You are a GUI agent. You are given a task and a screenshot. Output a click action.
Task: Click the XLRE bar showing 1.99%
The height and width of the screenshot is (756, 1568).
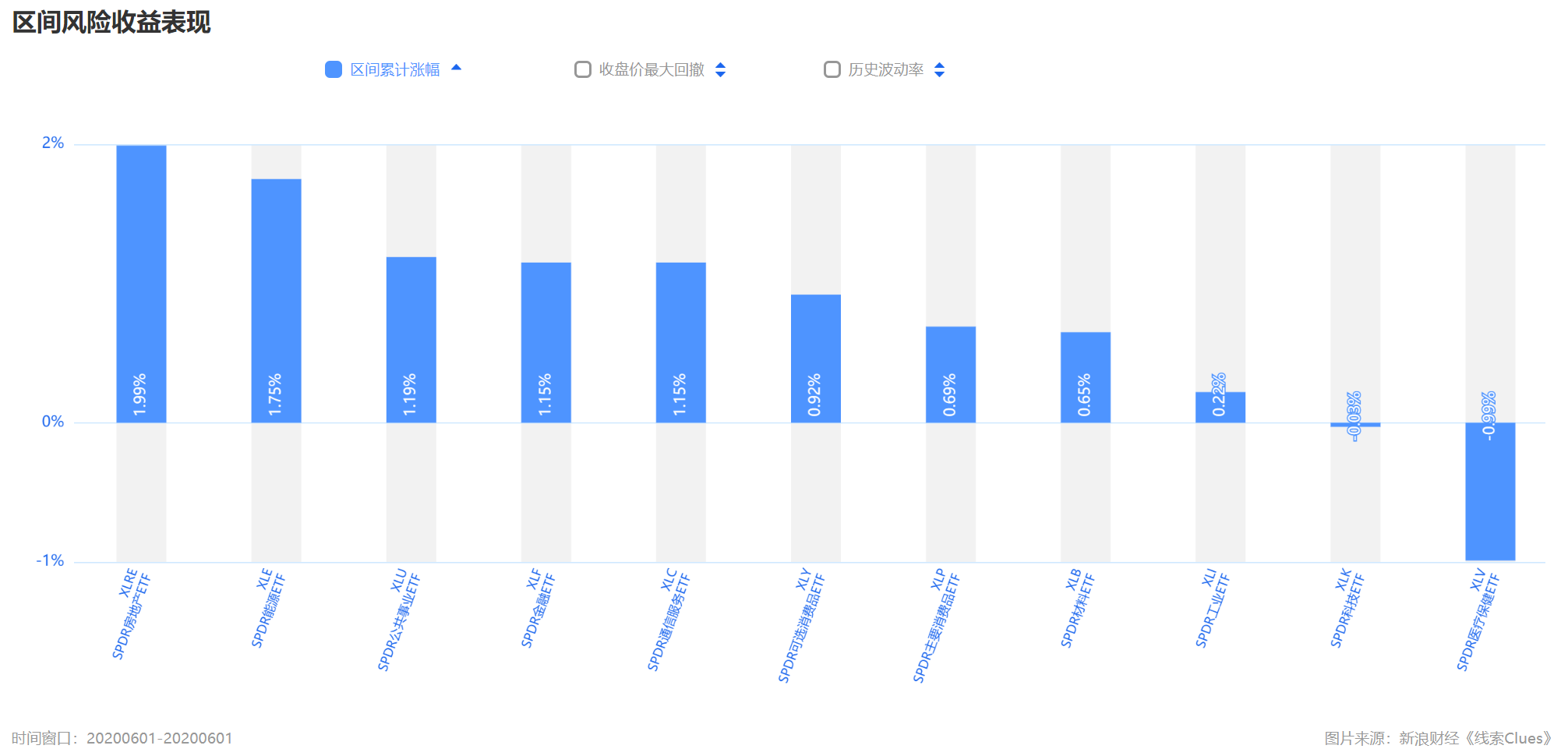point(141,284)
